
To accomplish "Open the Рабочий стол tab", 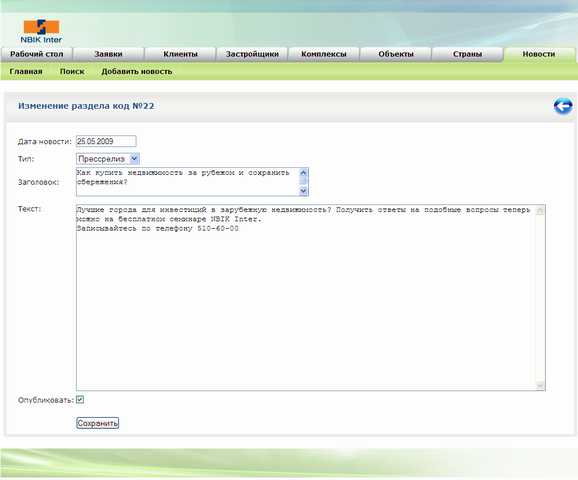I will (36, 54).
